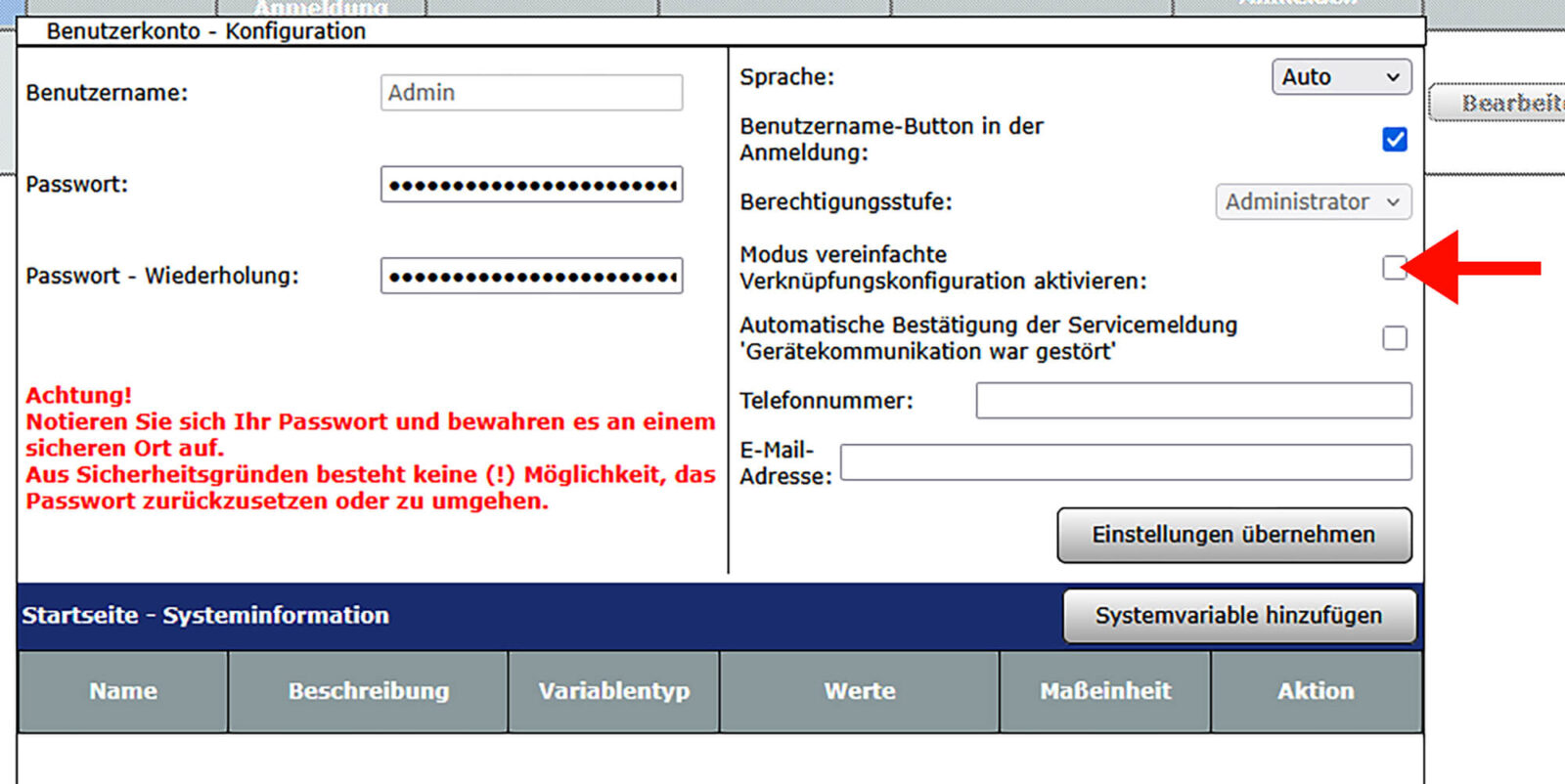This screenshot has width=1565, height=784.
Task: Choose the Maßeinheit column header
Action: (1105, 691)
